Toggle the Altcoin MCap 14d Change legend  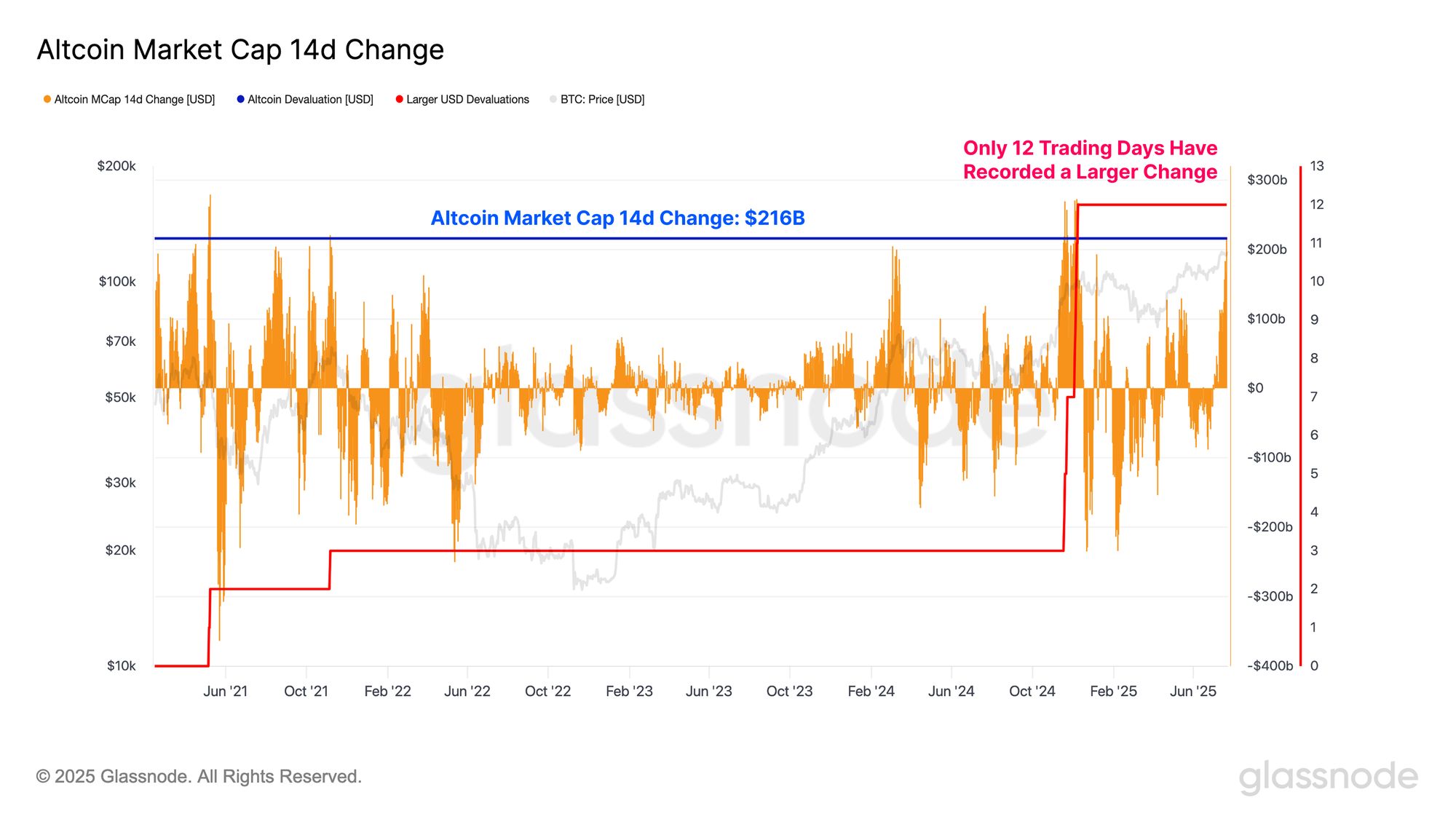129,100
